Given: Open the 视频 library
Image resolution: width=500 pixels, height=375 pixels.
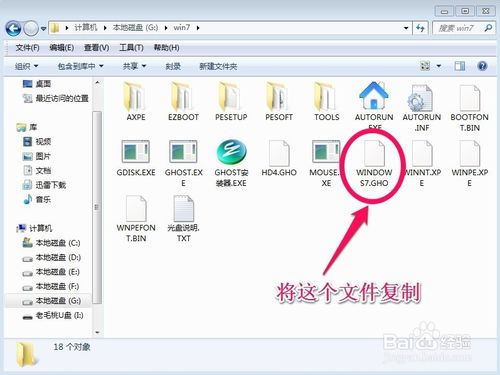Looking at the screenshot, I should tap(37, 142).
